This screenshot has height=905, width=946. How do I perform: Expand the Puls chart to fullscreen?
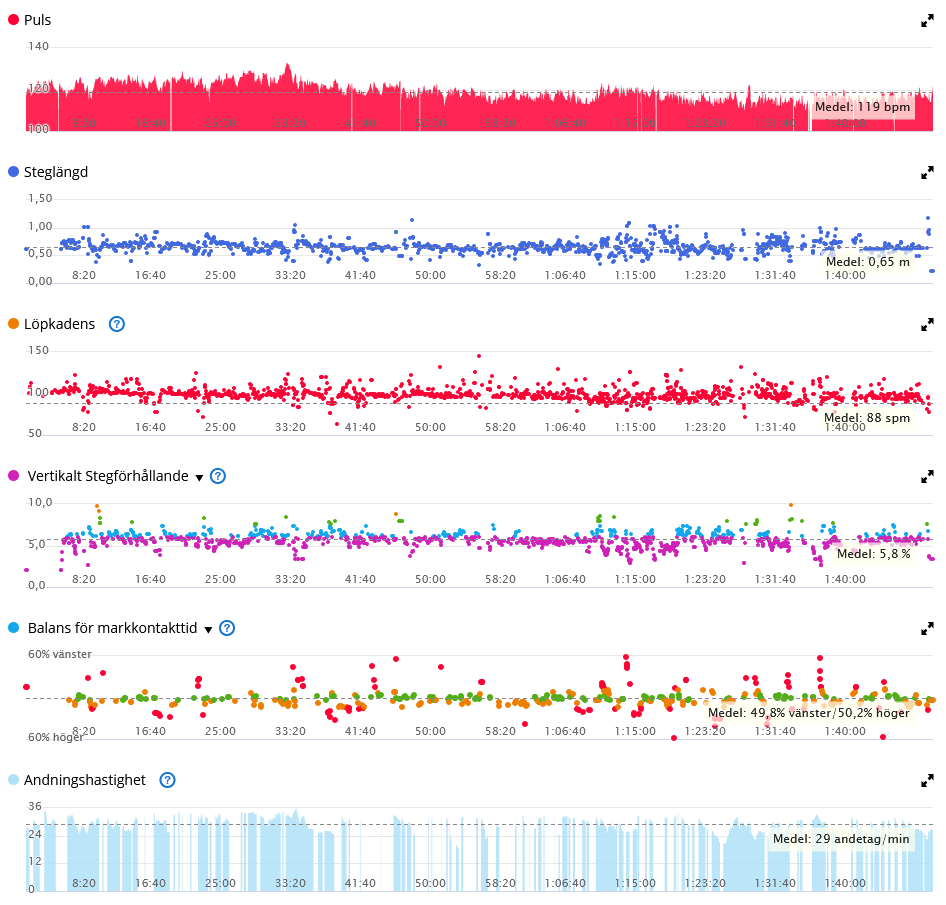click(927, 22)
